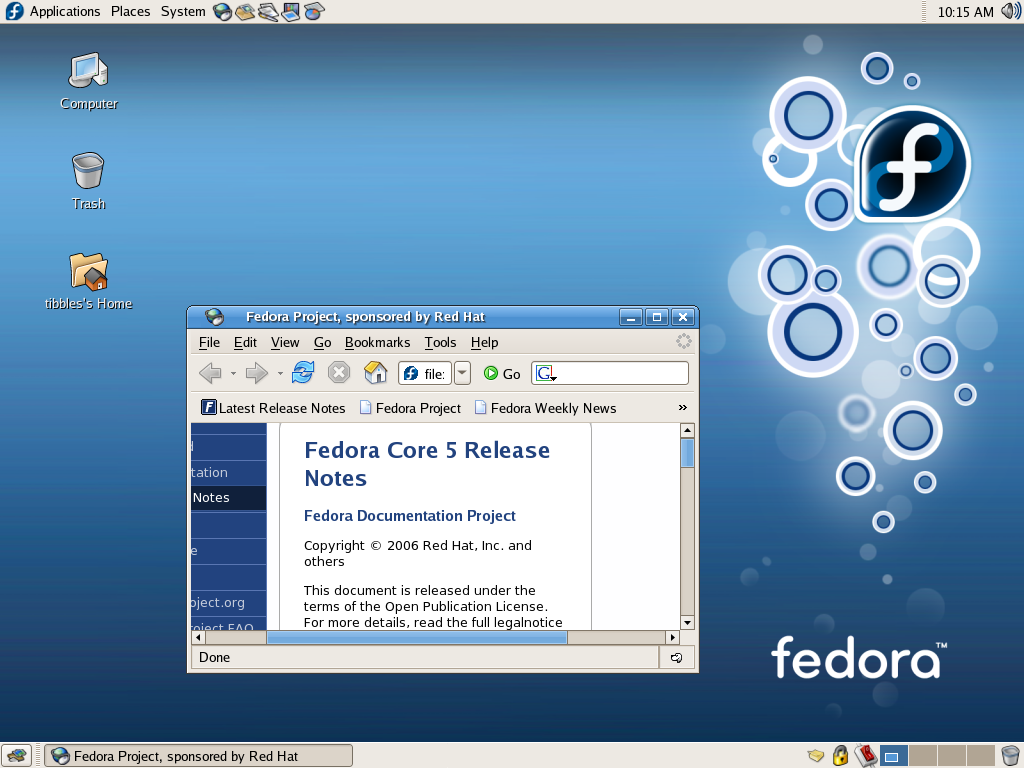Click the 10:15 AM clock
This screenshot has height=768, width=1024.
[965, 12]
